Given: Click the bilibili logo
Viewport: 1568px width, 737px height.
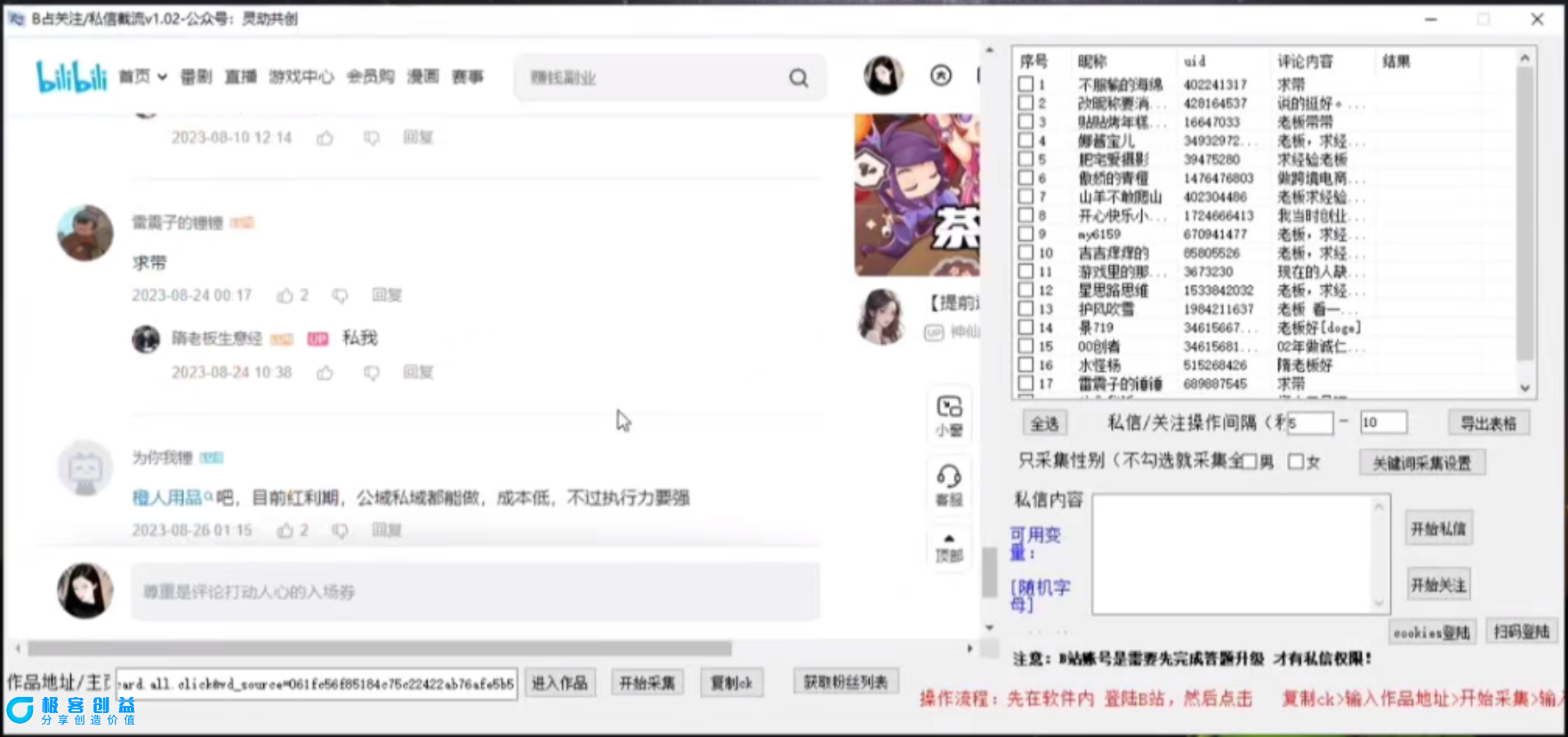Looking at the screenshot, I should coord(71,76).
